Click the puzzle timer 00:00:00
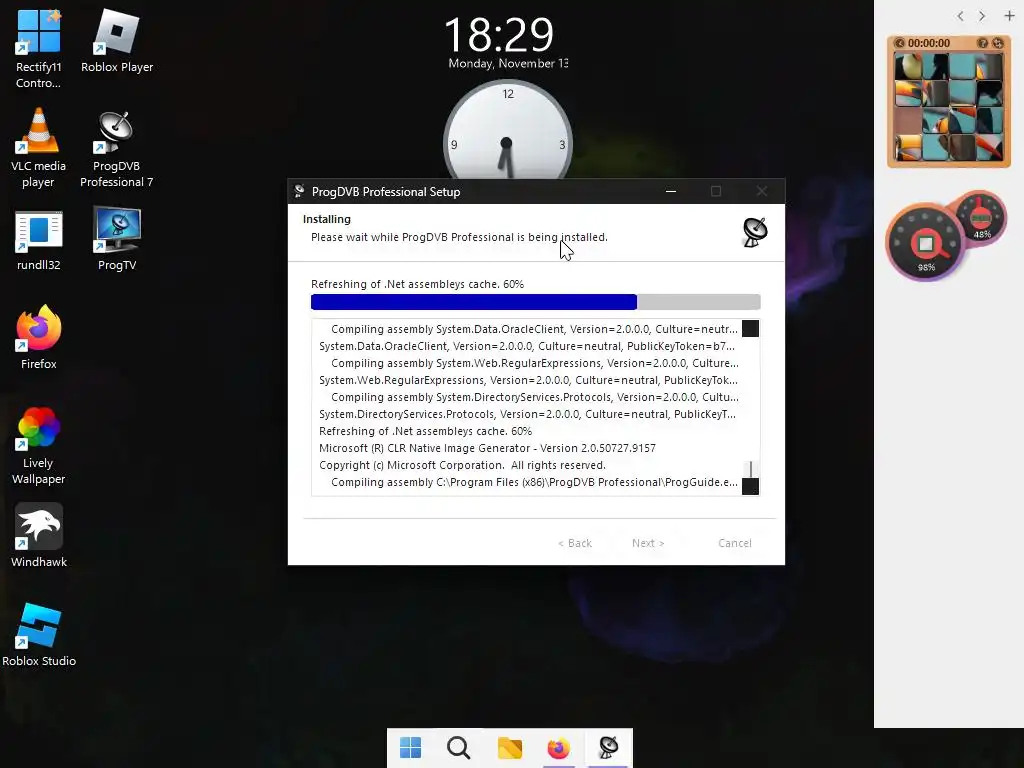The height and width of the screenshot is (768, 1024). 929,43
